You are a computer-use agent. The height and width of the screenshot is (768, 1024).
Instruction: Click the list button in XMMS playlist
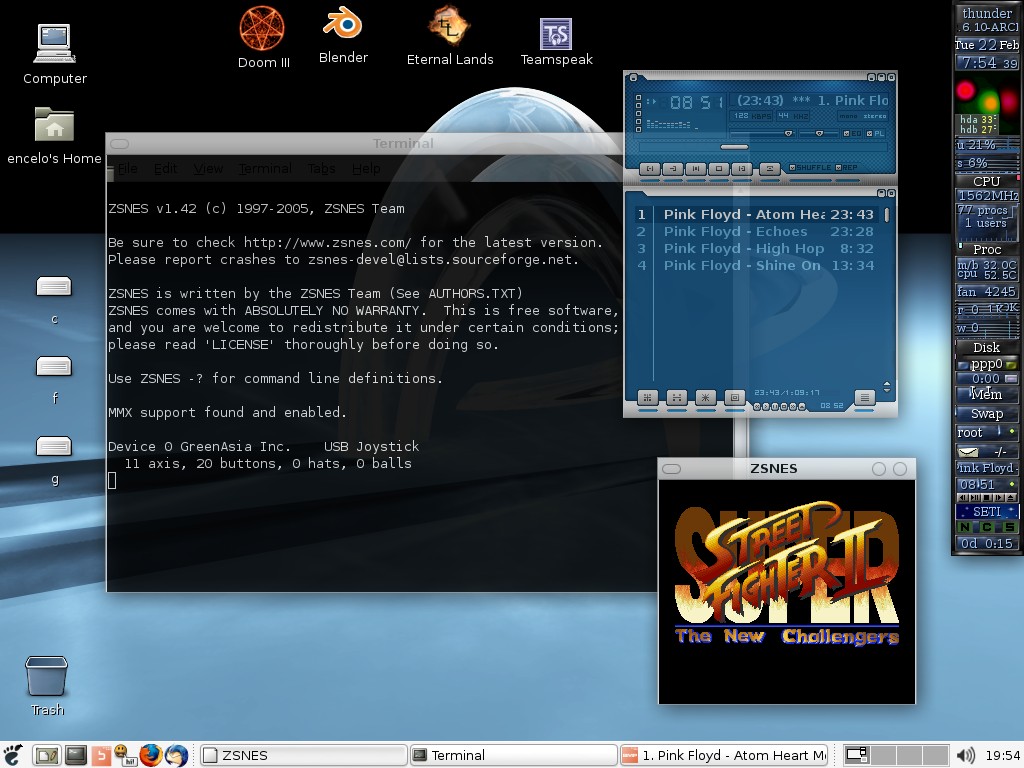coord(864,397)
